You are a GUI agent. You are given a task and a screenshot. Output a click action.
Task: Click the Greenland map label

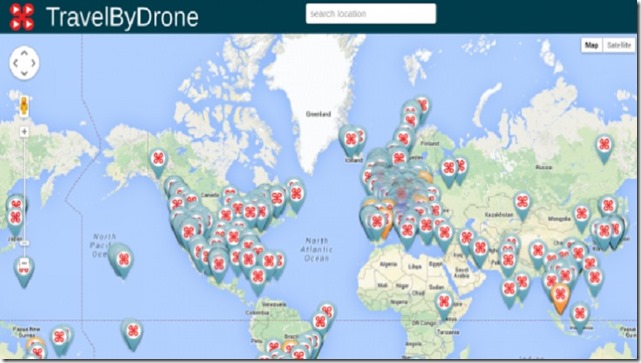click(318, 114)
